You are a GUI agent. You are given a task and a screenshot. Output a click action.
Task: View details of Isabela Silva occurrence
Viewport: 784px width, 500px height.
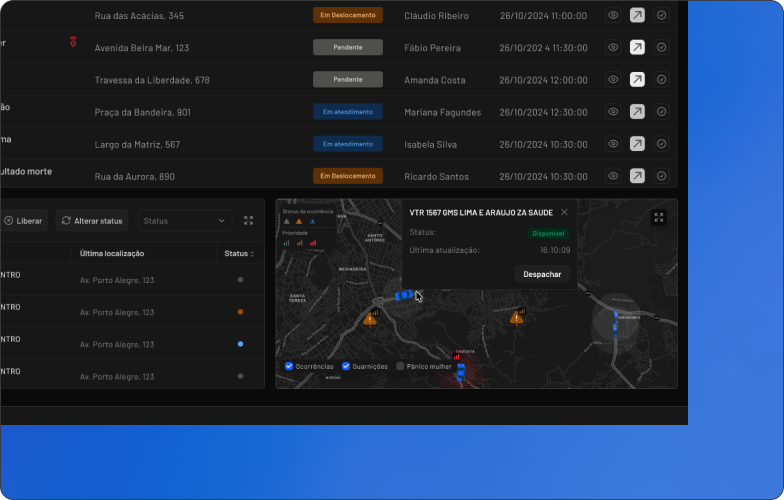tap(613, 144)
